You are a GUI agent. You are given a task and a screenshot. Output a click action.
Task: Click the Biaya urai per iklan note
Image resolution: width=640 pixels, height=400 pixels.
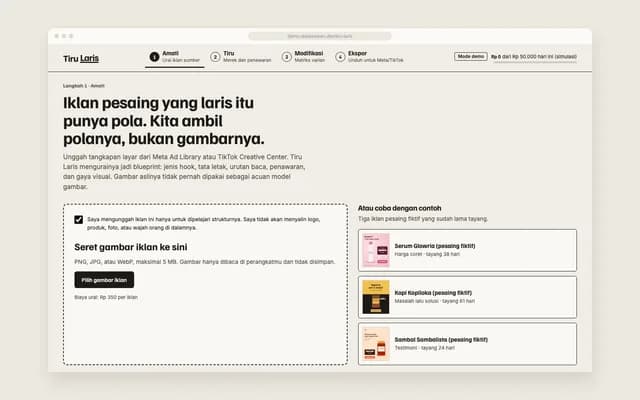click(106, 297)
